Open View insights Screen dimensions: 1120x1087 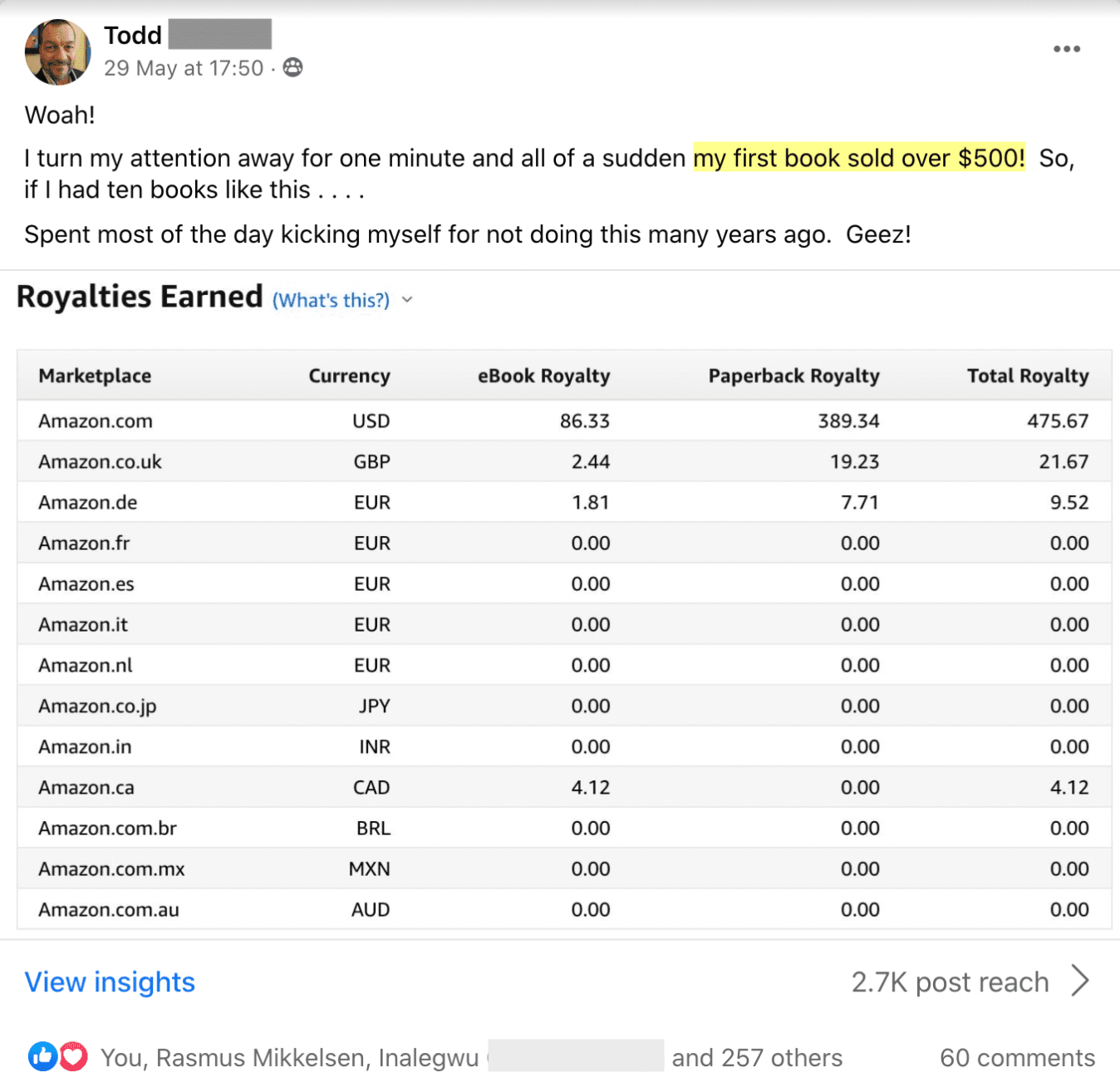point(110,981)
